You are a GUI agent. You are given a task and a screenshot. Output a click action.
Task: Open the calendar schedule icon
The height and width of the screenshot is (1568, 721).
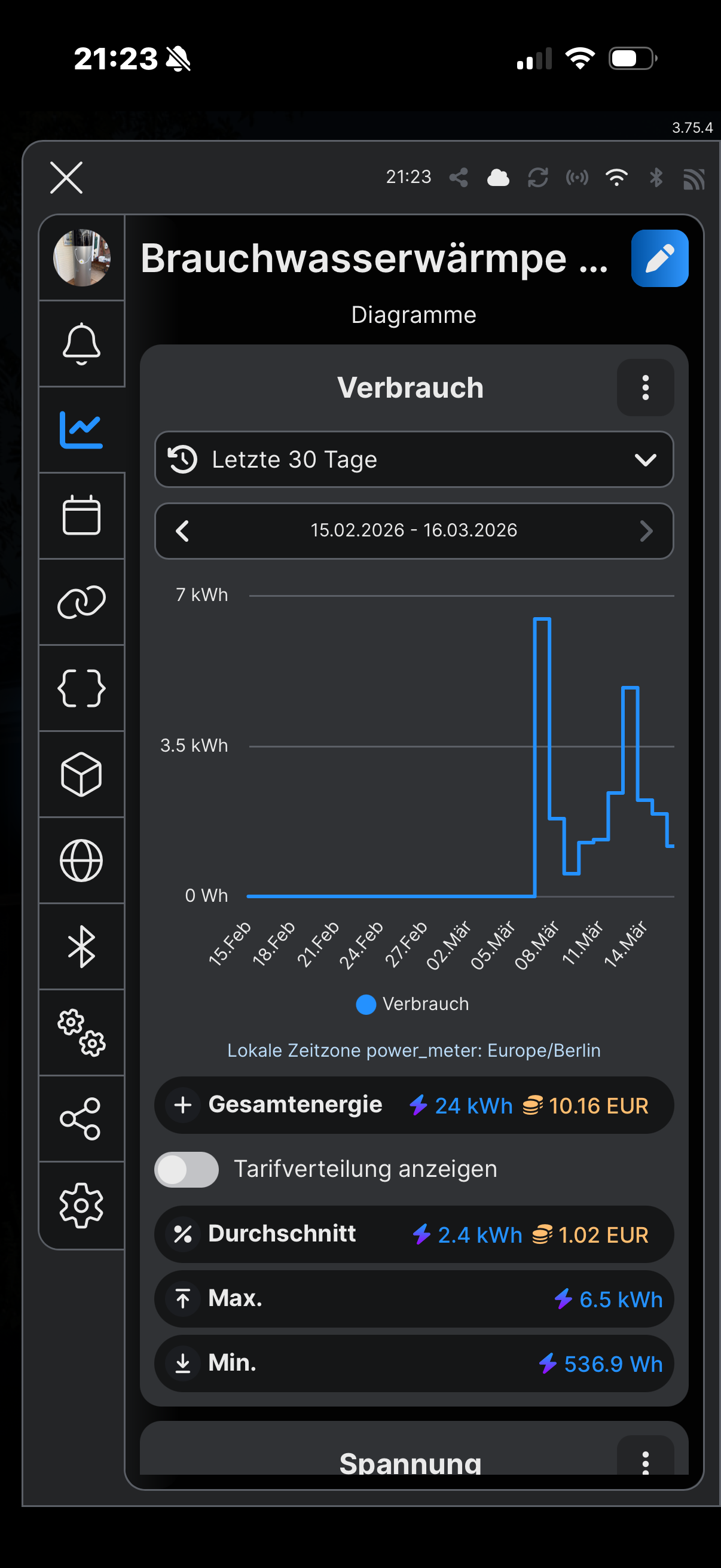point(81,515)
